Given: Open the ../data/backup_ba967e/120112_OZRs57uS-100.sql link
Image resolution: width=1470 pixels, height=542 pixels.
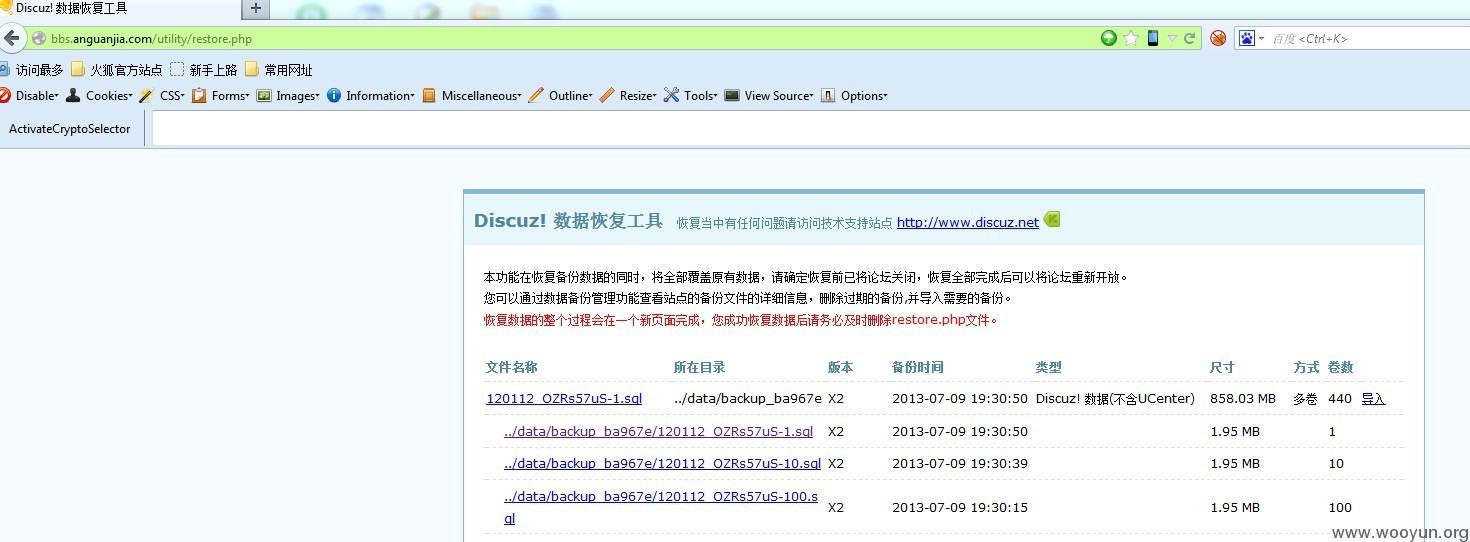Looking at the screenshot, I should click(661, 507).
